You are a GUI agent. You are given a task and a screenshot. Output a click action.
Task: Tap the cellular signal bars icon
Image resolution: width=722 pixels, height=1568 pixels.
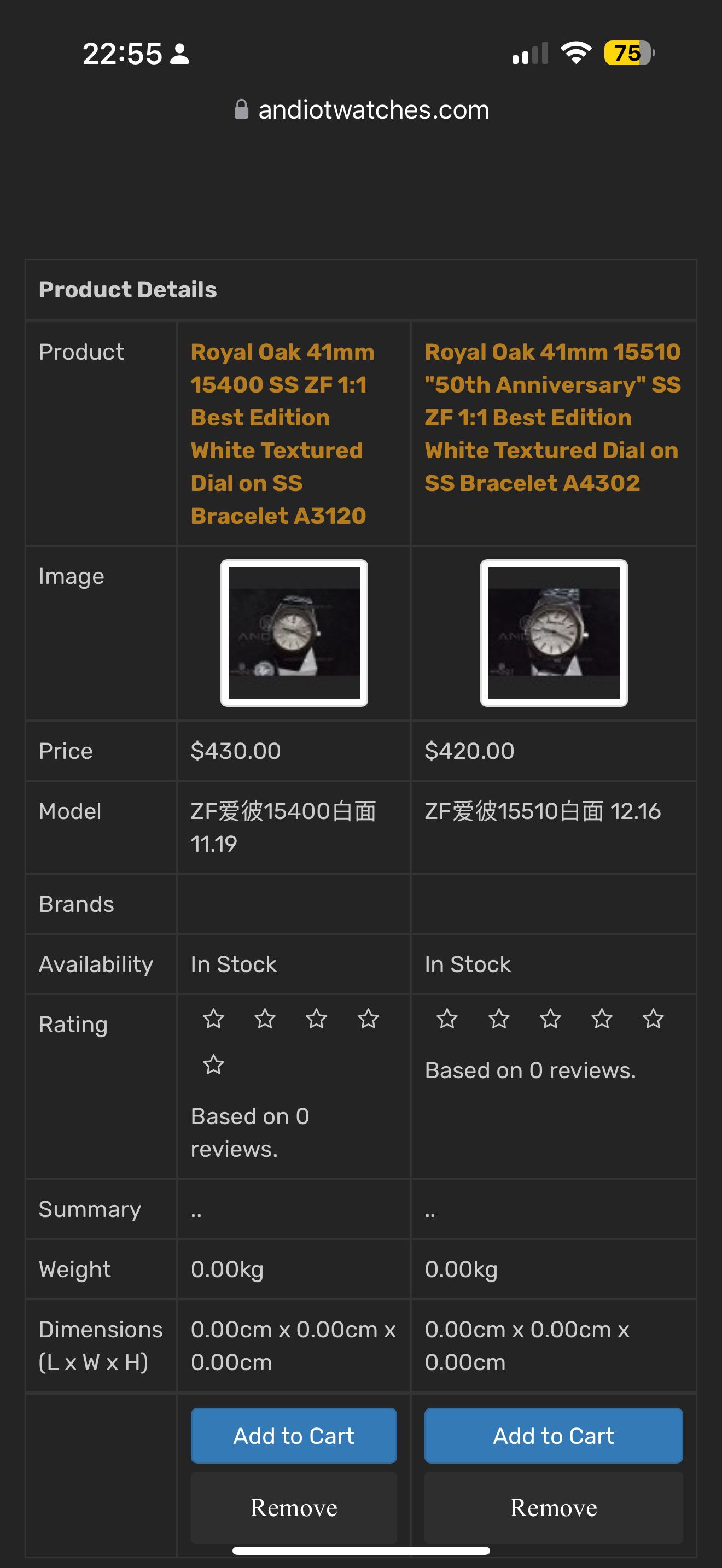(x=530, y=53)
